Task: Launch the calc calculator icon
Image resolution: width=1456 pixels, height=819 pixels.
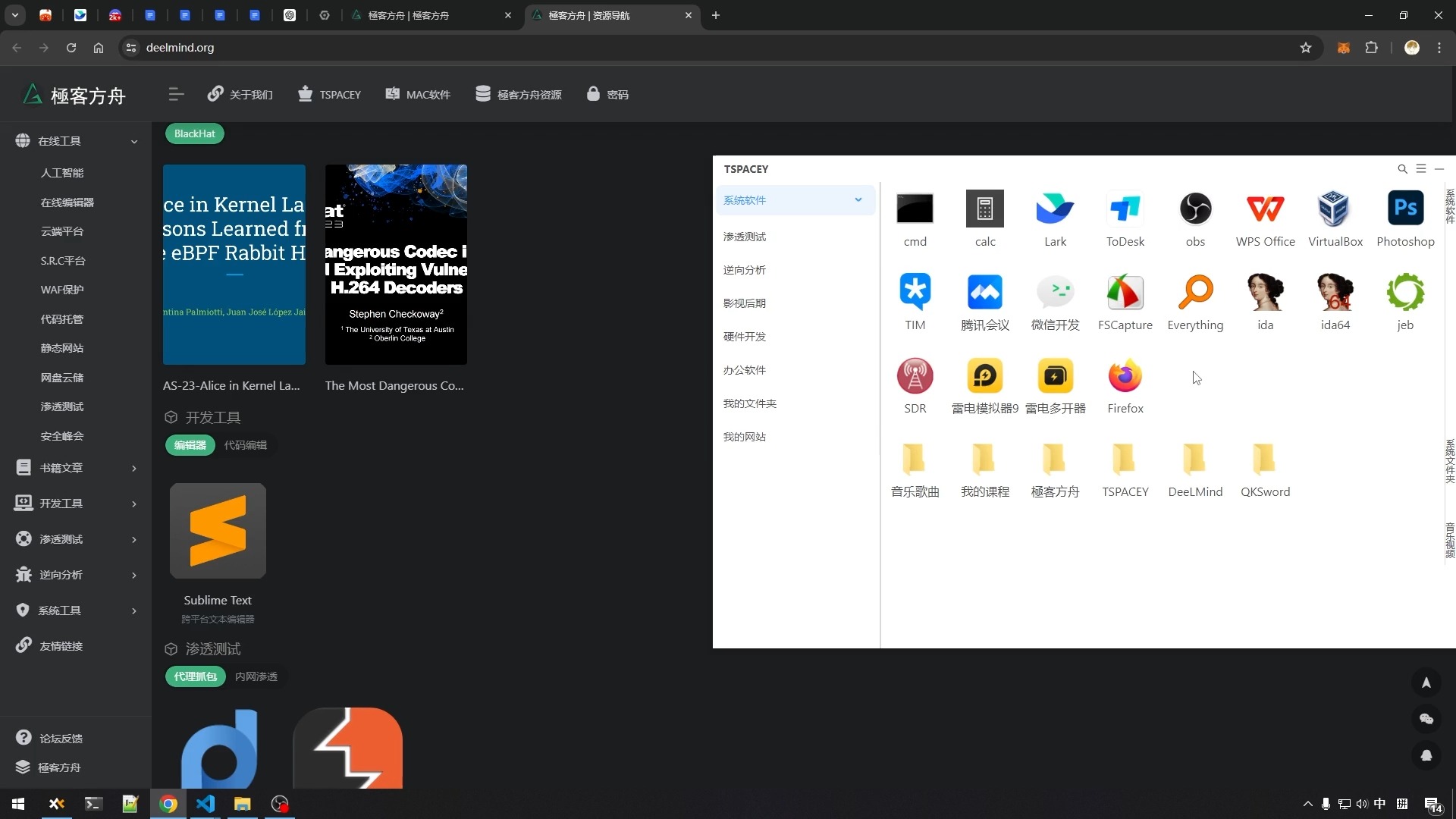Action: 984,209
